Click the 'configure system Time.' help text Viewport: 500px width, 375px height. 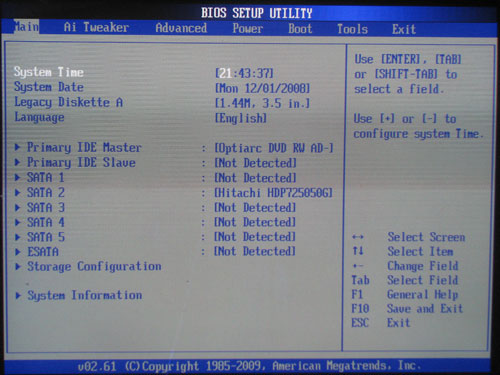tap(418, 134)
